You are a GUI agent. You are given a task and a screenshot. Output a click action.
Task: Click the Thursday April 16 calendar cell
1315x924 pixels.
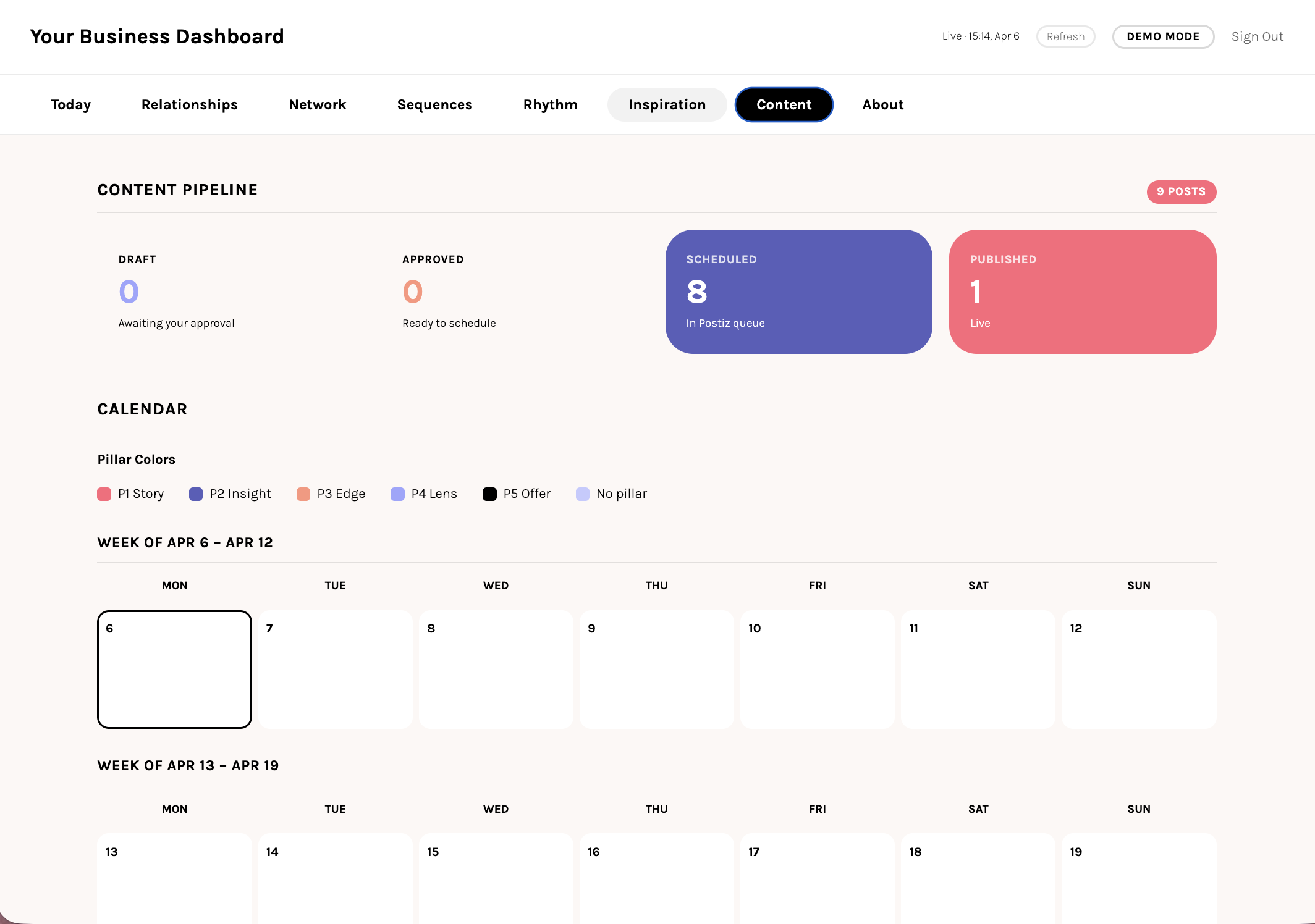pos(656,883)
